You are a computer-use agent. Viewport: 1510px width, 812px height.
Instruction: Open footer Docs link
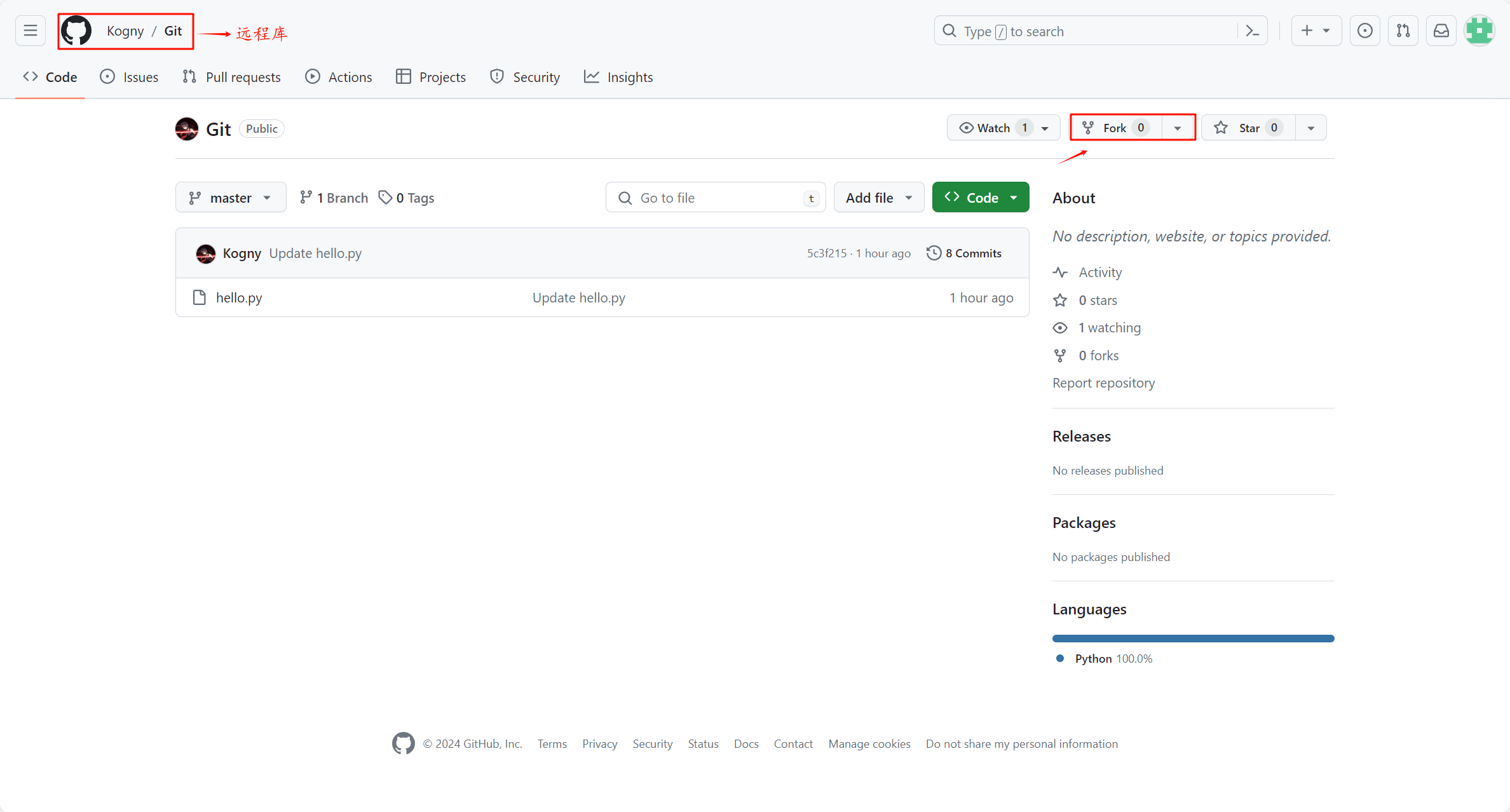click(746, 743)
